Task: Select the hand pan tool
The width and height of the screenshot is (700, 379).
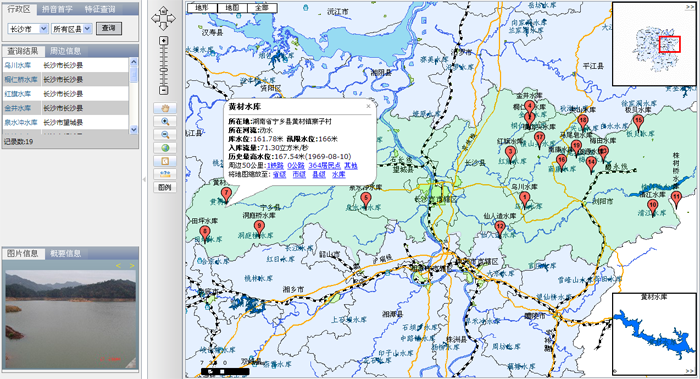Action: click(165, 108)
